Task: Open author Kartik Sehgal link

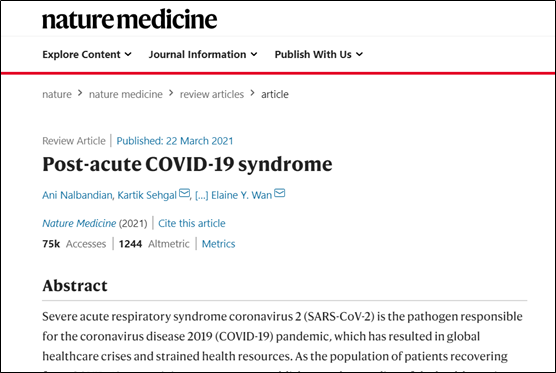Action: pos(147,195)
